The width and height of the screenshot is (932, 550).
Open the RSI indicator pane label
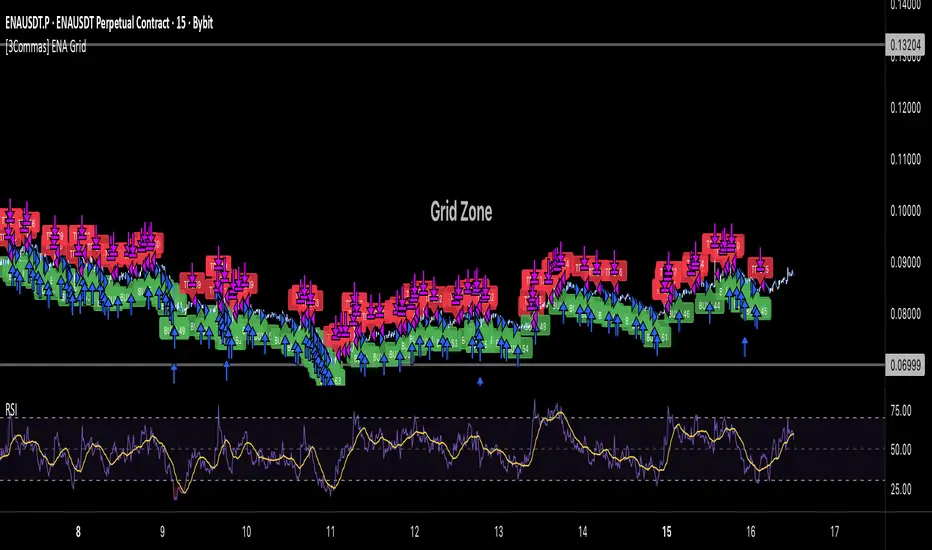point(11,409)
